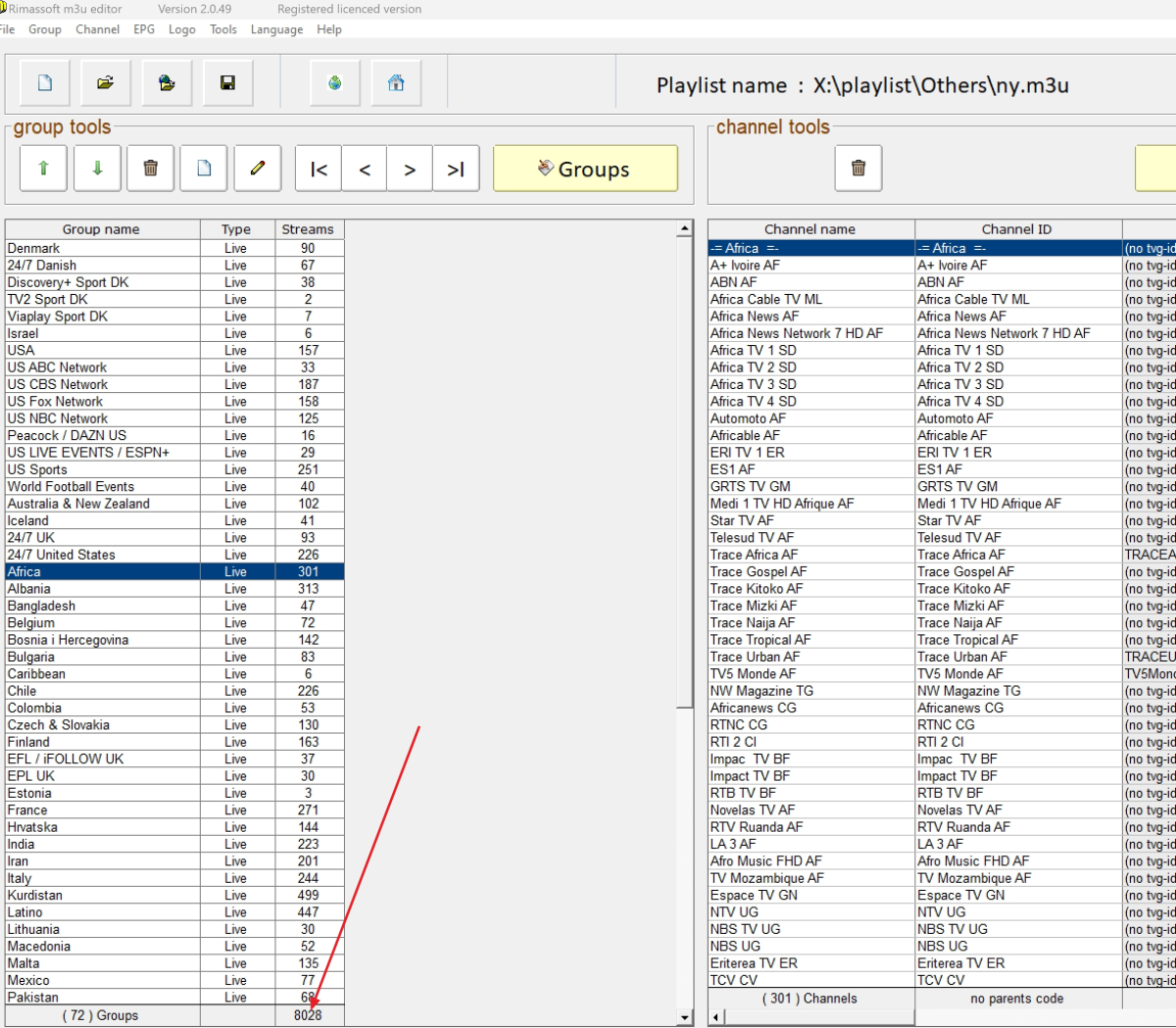Open the EPG menu
This screenshot has height=1028, width=1176.
click(x=144, y=29)
